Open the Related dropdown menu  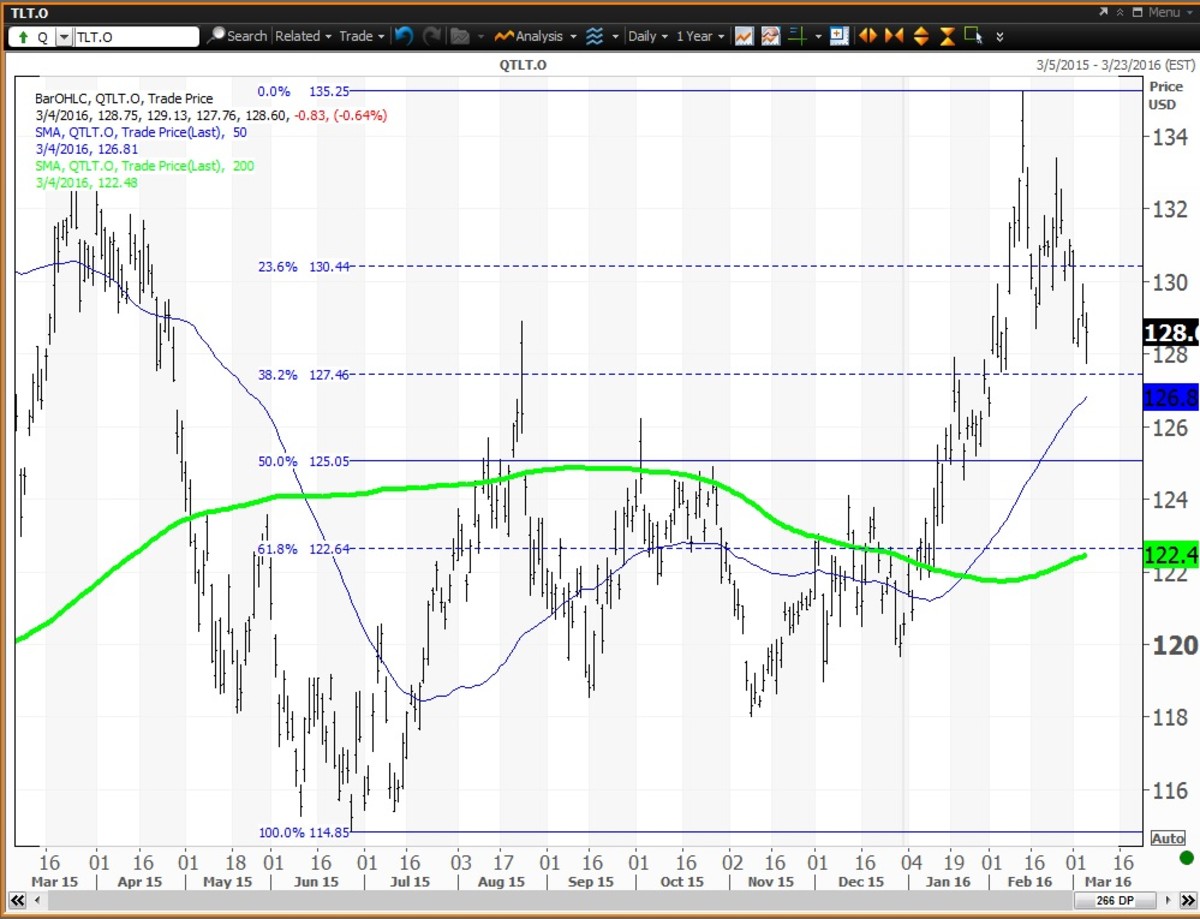click(303, 36)
